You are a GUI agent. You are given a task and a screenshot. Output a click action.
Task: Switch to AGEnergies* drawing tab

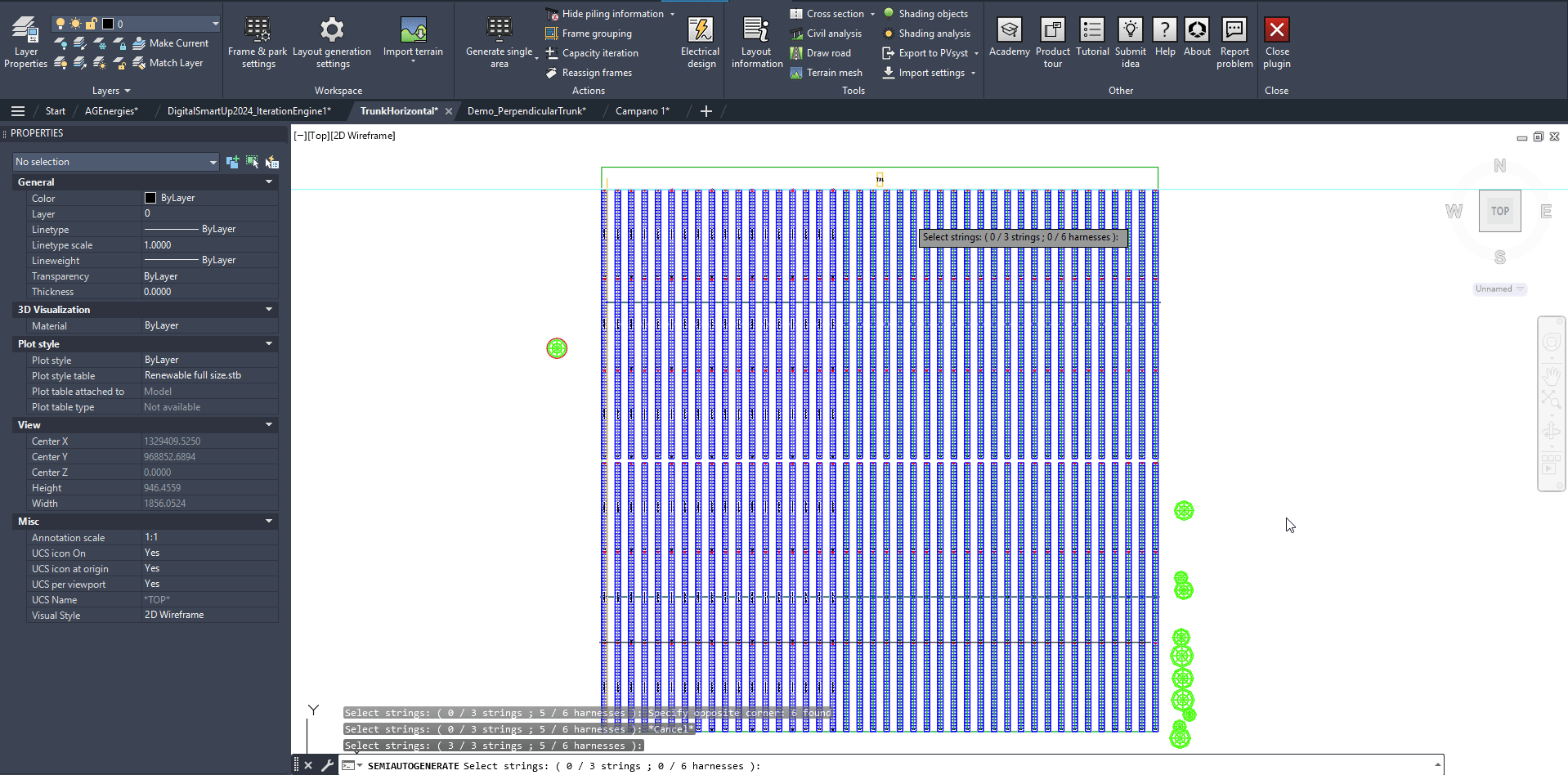(111, 111)
